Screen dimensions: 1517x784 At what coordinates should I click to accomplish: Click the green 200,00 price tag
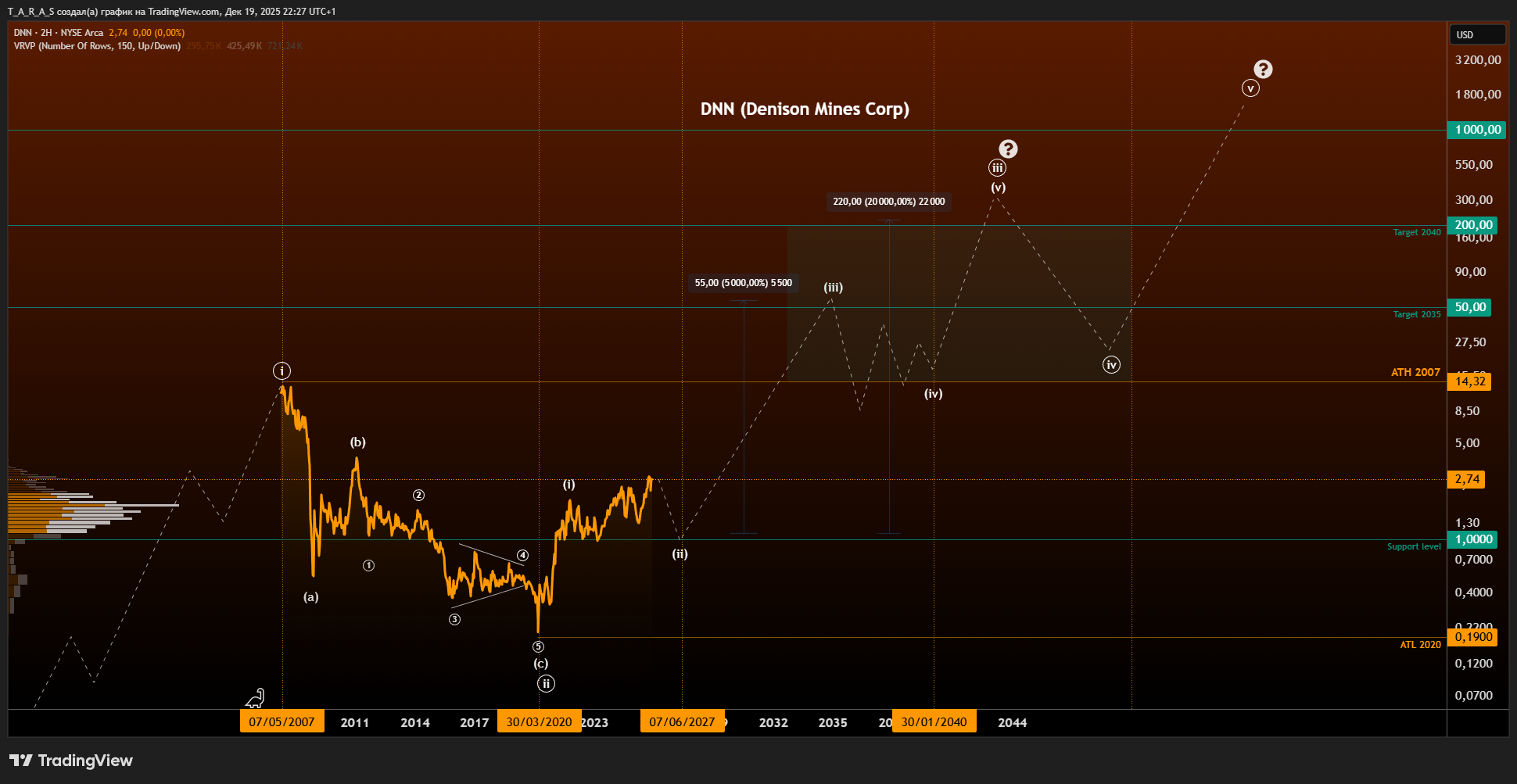pos(1472,225)
